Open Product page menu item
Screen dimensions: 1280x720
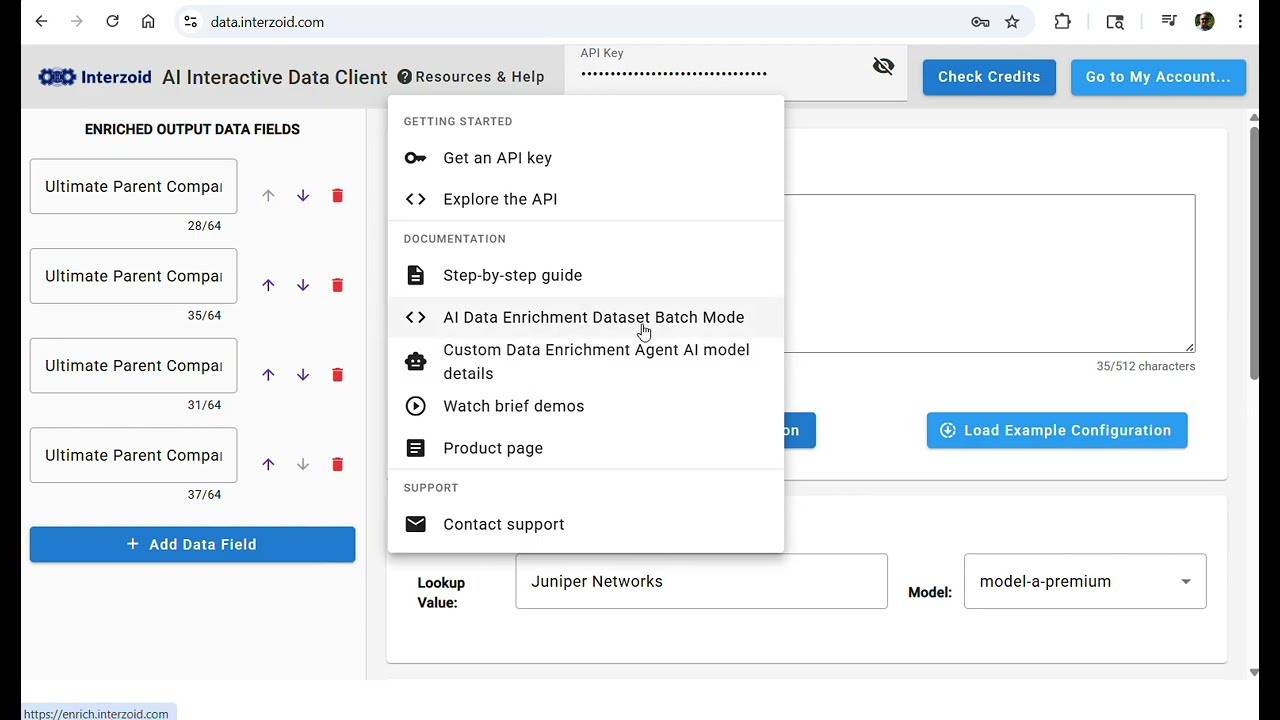[x=586, y=448]
